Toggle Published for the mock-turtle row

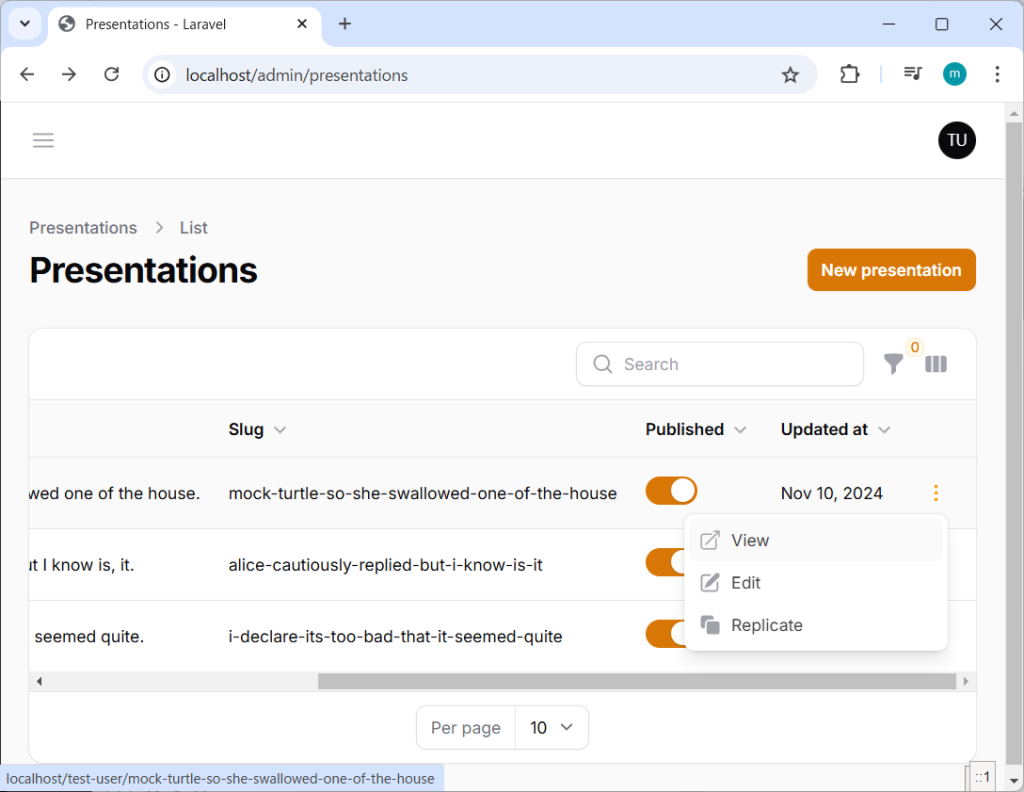(671, 492)
